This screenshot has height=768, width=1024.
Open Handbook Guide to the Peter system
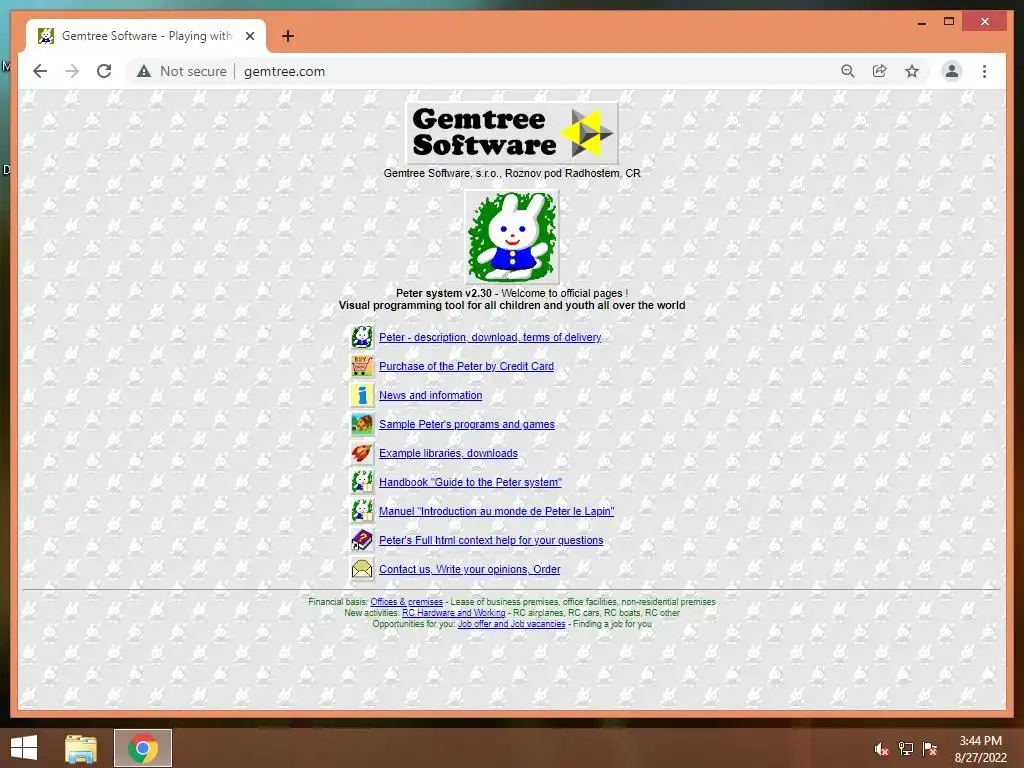click(470, 482)
